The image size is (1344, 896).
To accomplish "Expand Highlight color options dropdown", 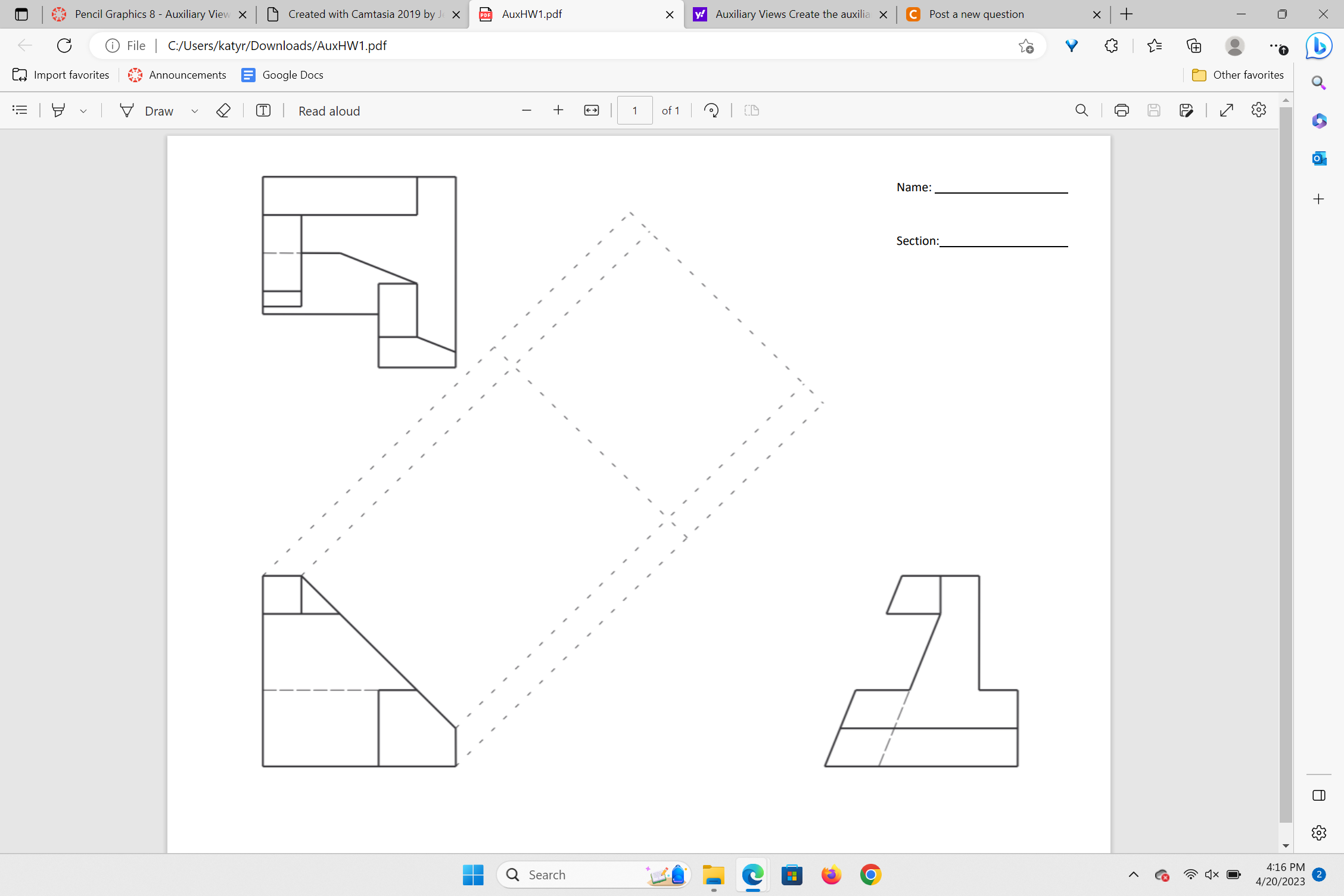I will (x=83, y=111).
